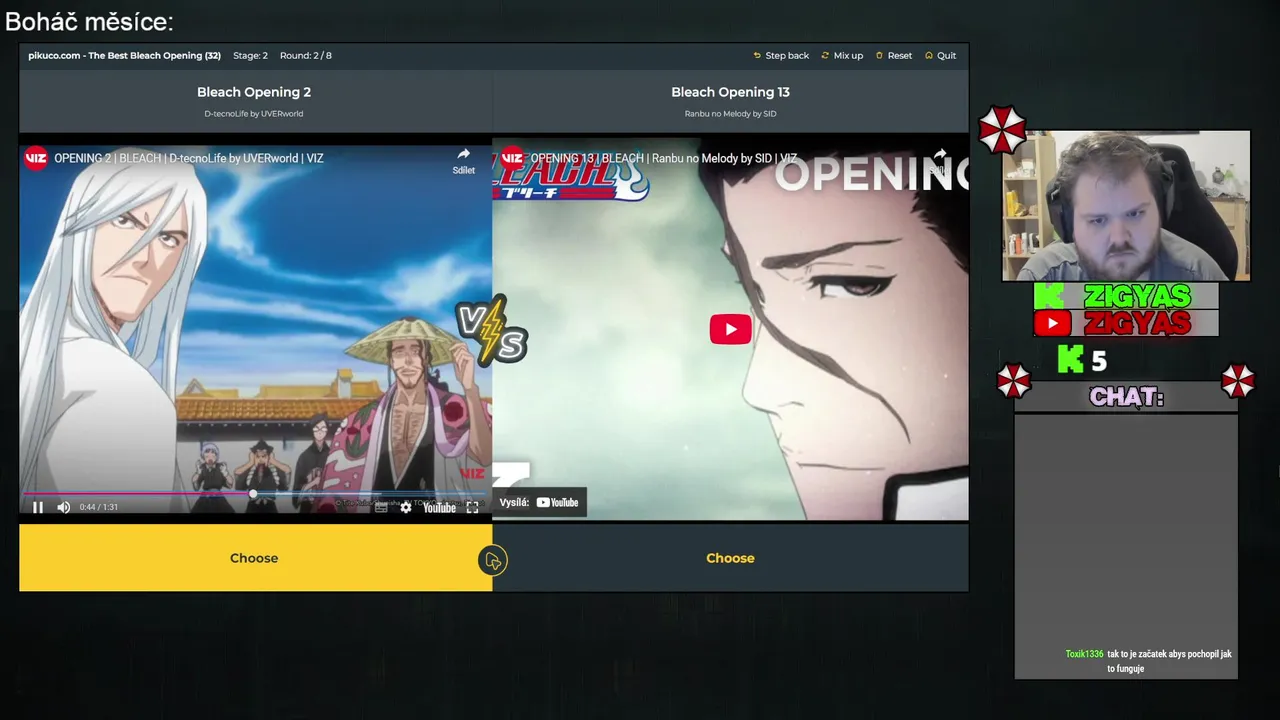Click chat username Toxik1336

[x=1084, y=654]
